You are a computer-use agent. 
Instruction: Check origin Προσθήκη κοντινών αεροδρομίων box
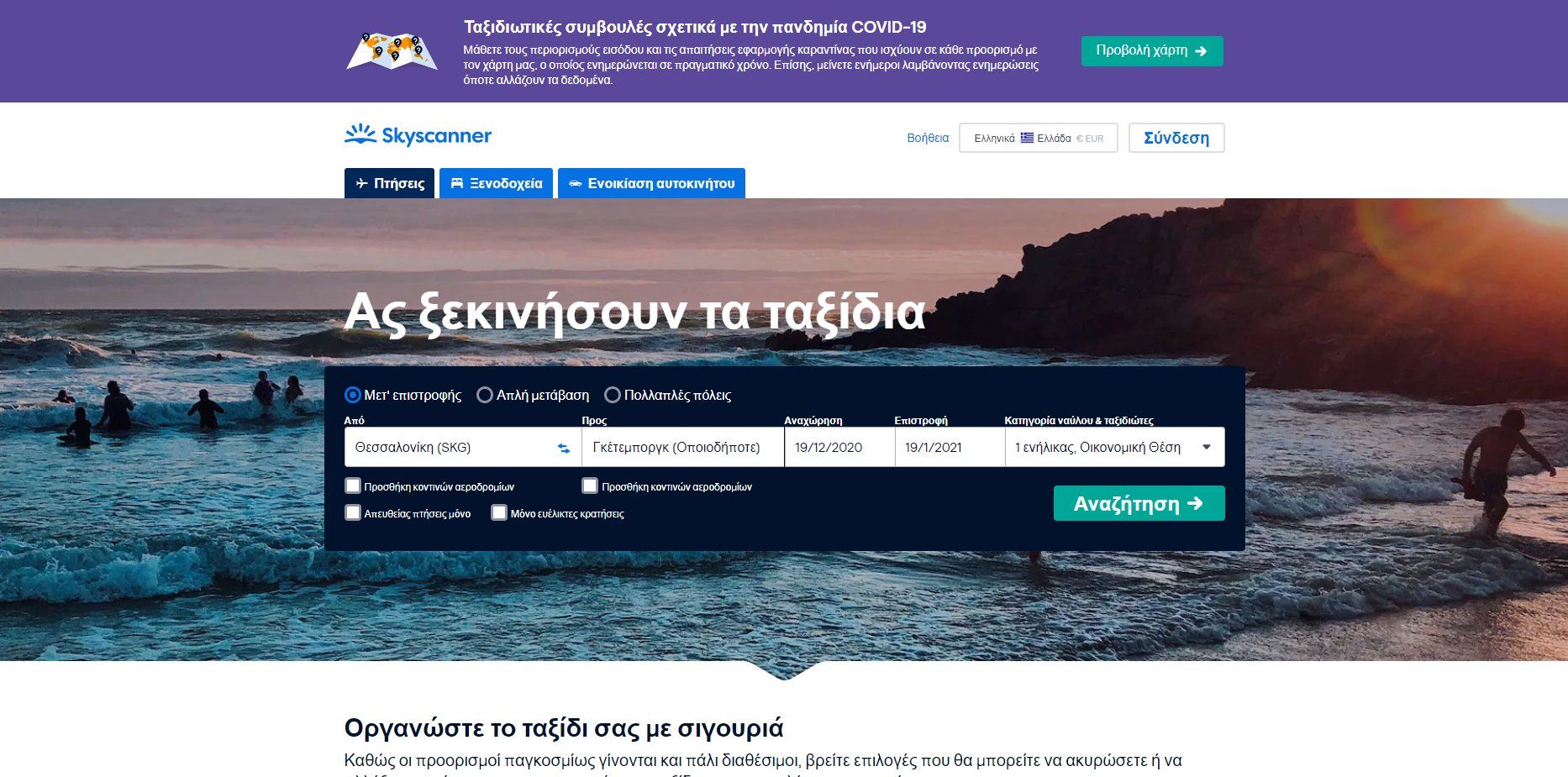pyautogui.click(x=353, y=486)
